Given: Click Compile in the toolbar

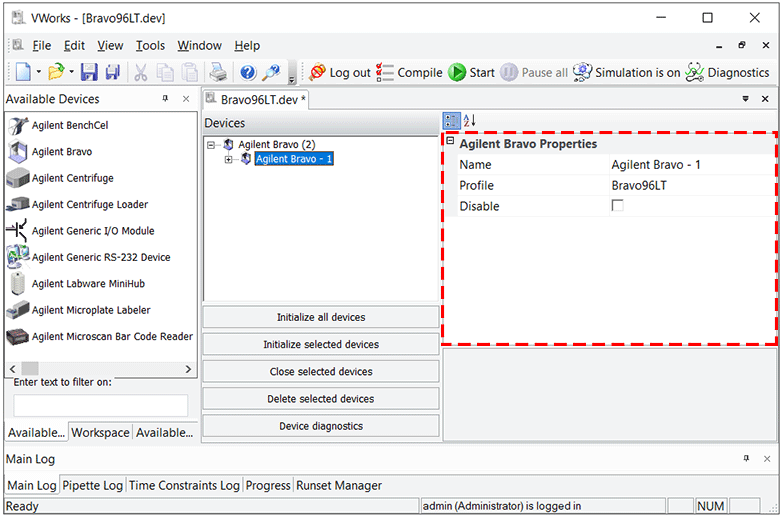Looking at the screenshot, I should click(409, 73).
